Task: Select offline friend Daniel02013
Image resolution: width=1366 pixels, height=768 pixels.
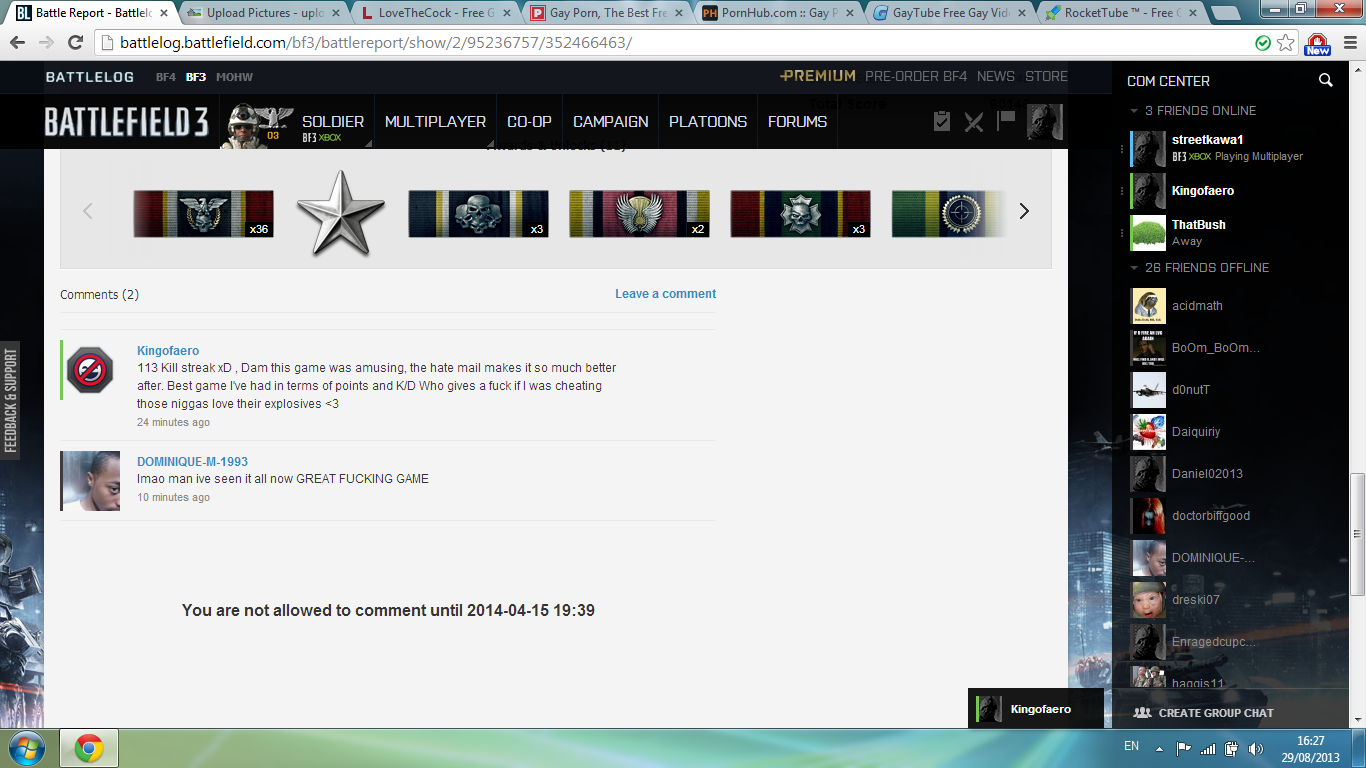Action: (x=1207, y=474)
